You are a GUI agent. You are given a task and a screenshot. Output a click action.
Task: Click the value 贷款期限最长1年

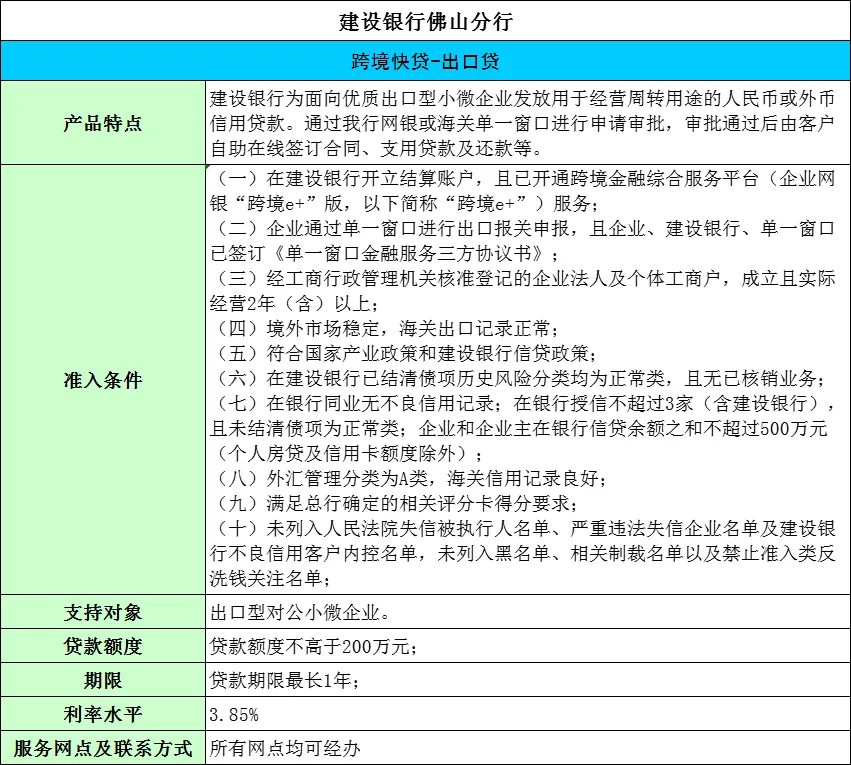284,680
